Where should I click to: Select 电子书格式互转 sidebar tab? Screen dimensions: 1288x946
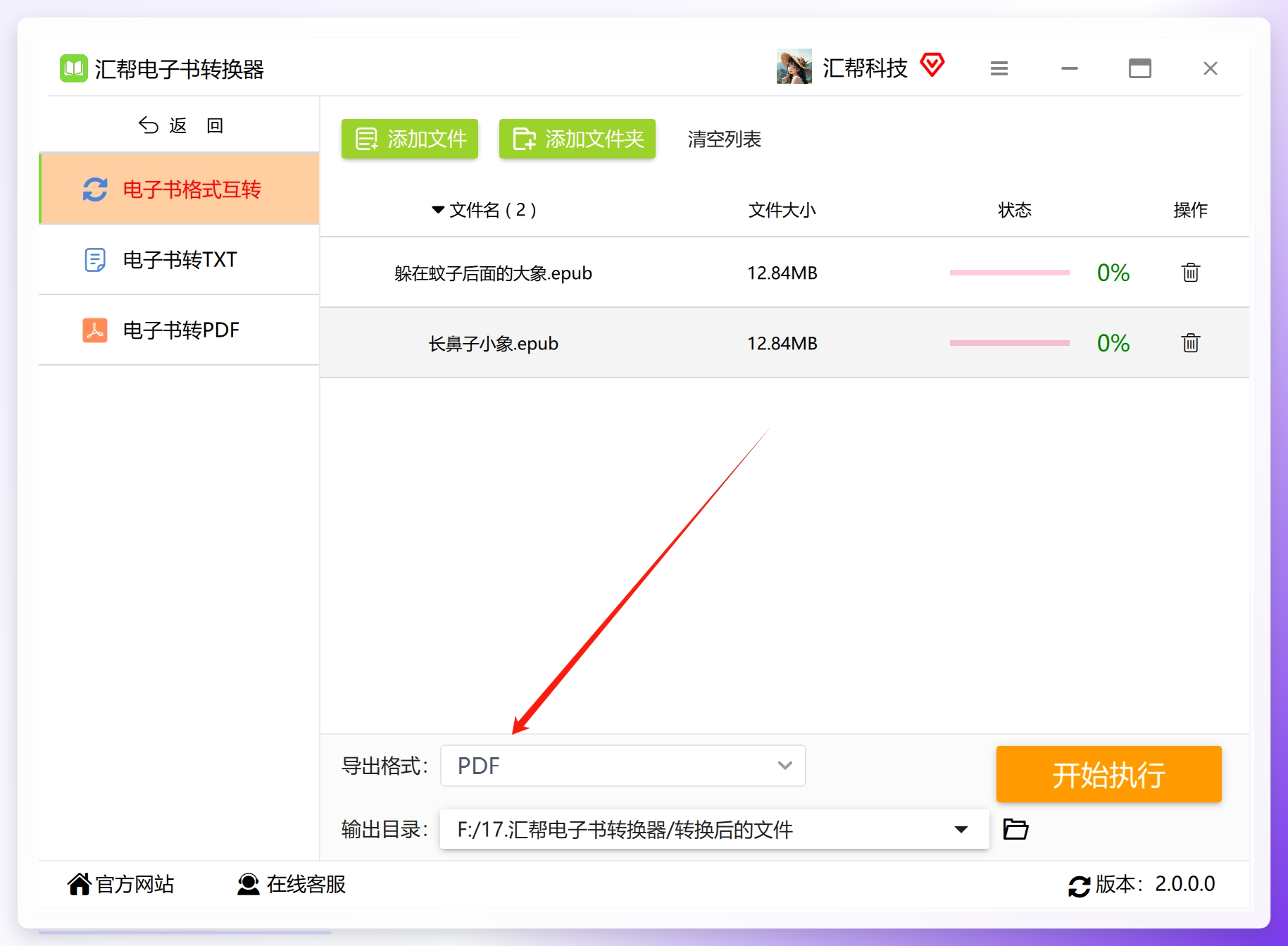pos(180,189)
